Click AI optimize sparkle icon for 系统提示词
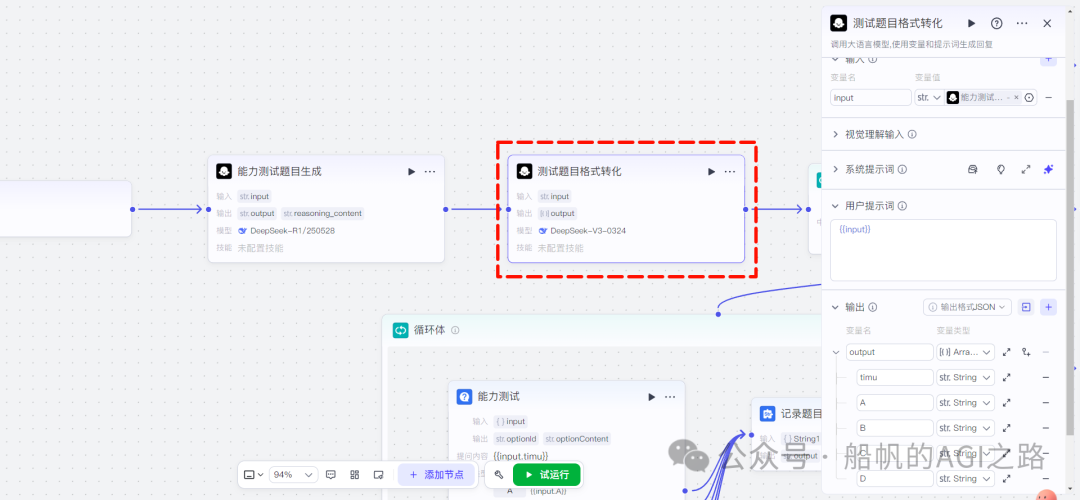The height and width of the screenshot is (500, 1080). click(x=1048, y=169)
